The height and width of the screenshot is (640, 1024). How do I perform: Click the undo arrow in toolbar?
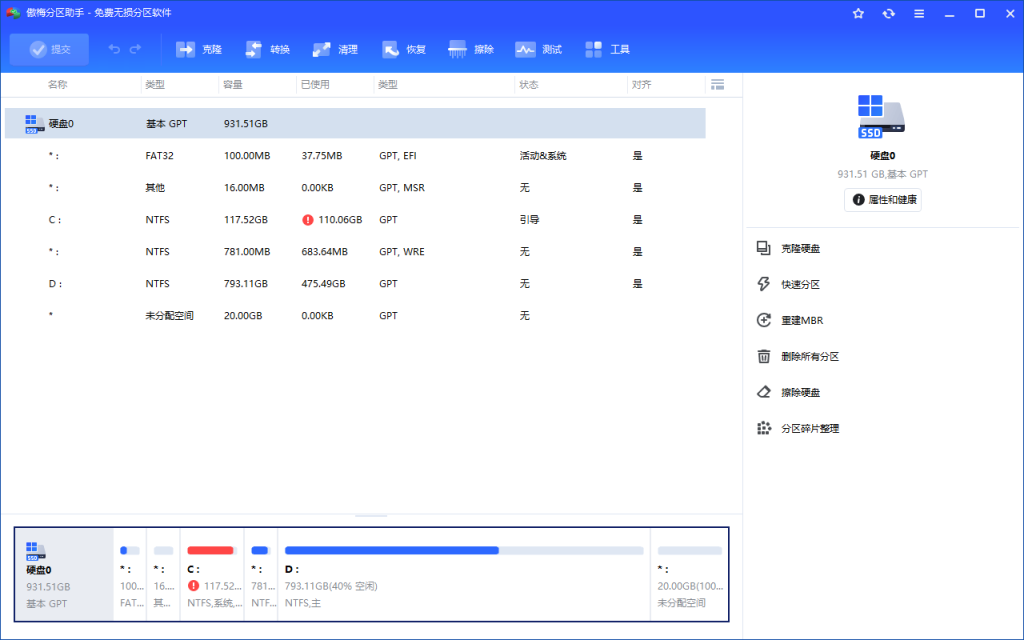coord(114,49)
